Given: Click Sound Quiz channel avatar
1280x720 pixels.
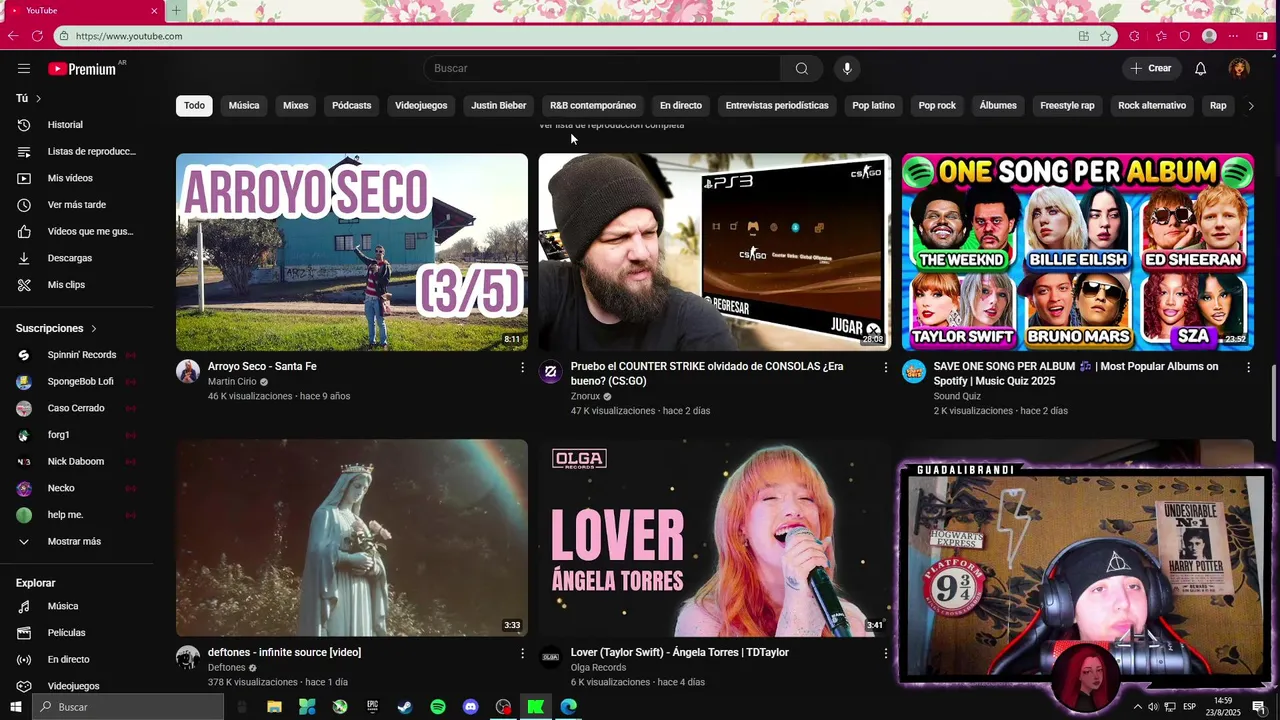Looking at the screenshot, I should pyautogui.click(x=914, y=372).
